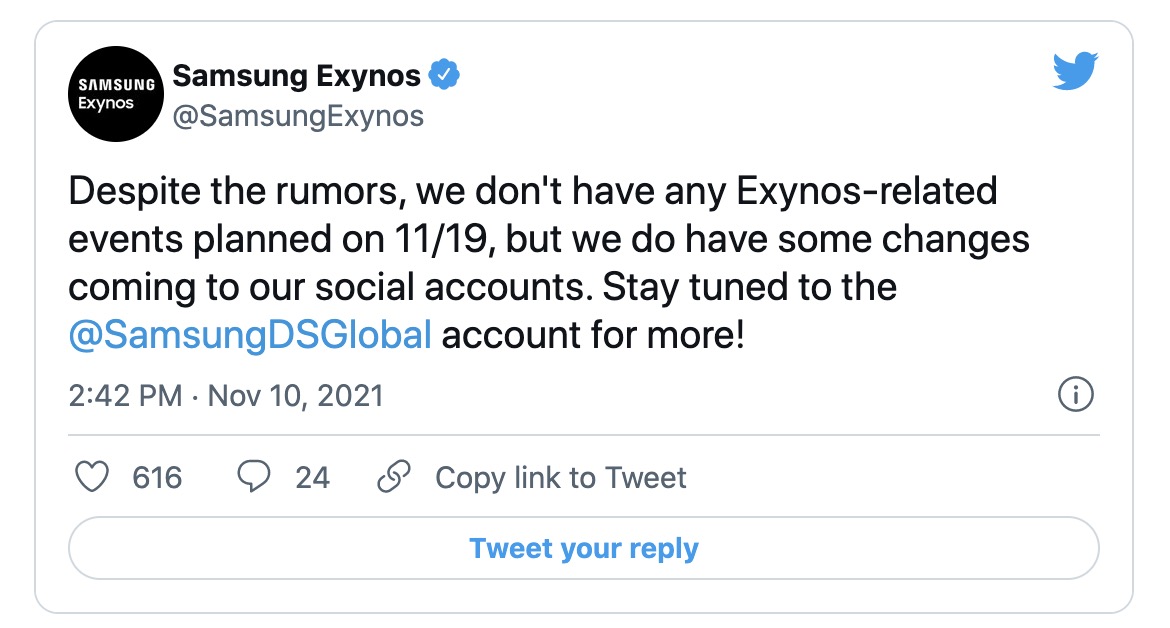
Task: Open the Samsung Exynos display name
Action: pyautogui.click(x=296, y=75)
